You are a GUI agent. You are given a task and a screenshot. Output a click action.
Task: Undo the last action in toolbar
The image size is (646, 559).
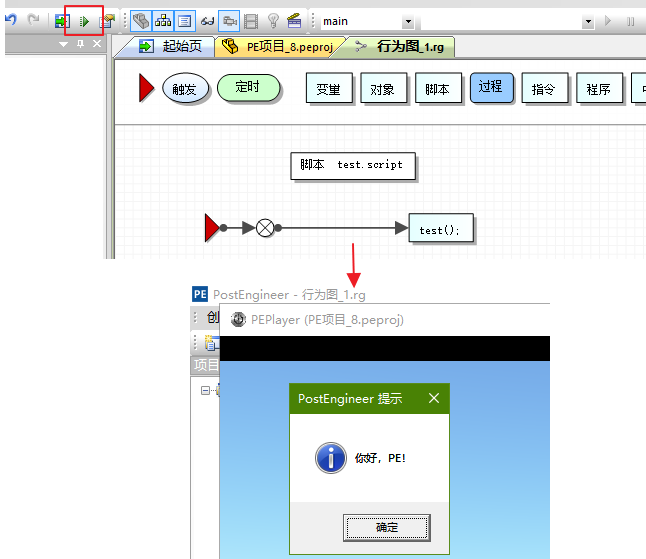[11, 20]
